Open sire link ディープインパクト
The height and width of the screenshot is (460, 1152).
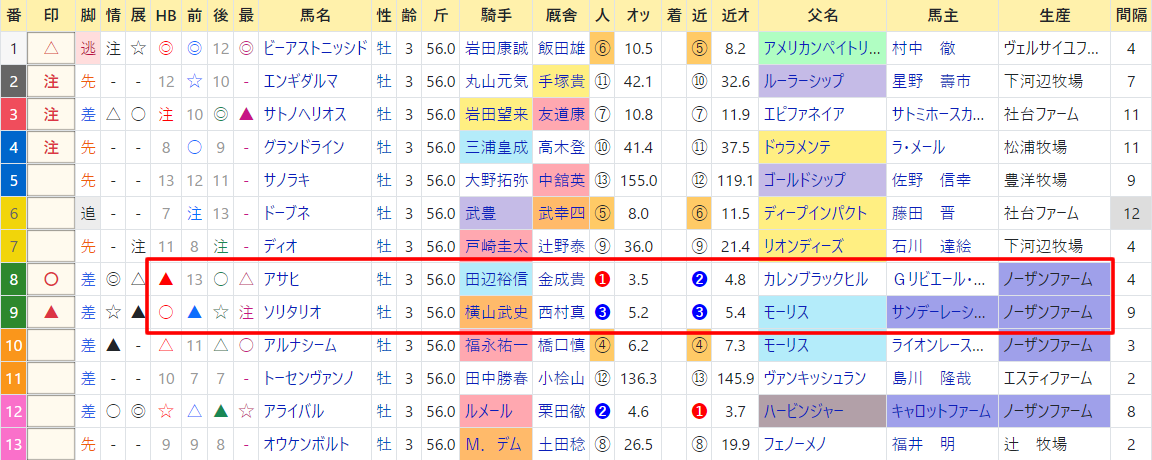(816, 213)
